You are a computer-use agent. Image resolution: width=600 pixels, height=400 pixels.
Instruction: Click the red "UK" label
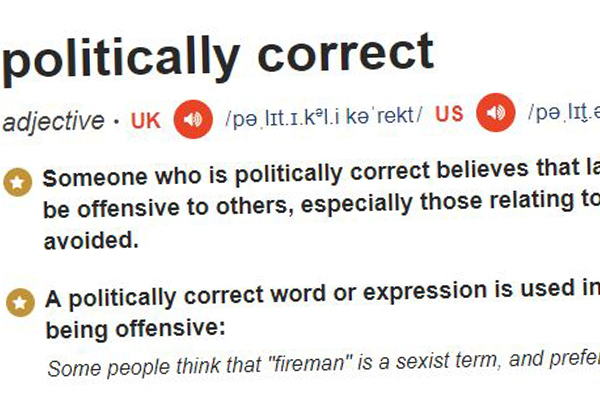[146, 118]
